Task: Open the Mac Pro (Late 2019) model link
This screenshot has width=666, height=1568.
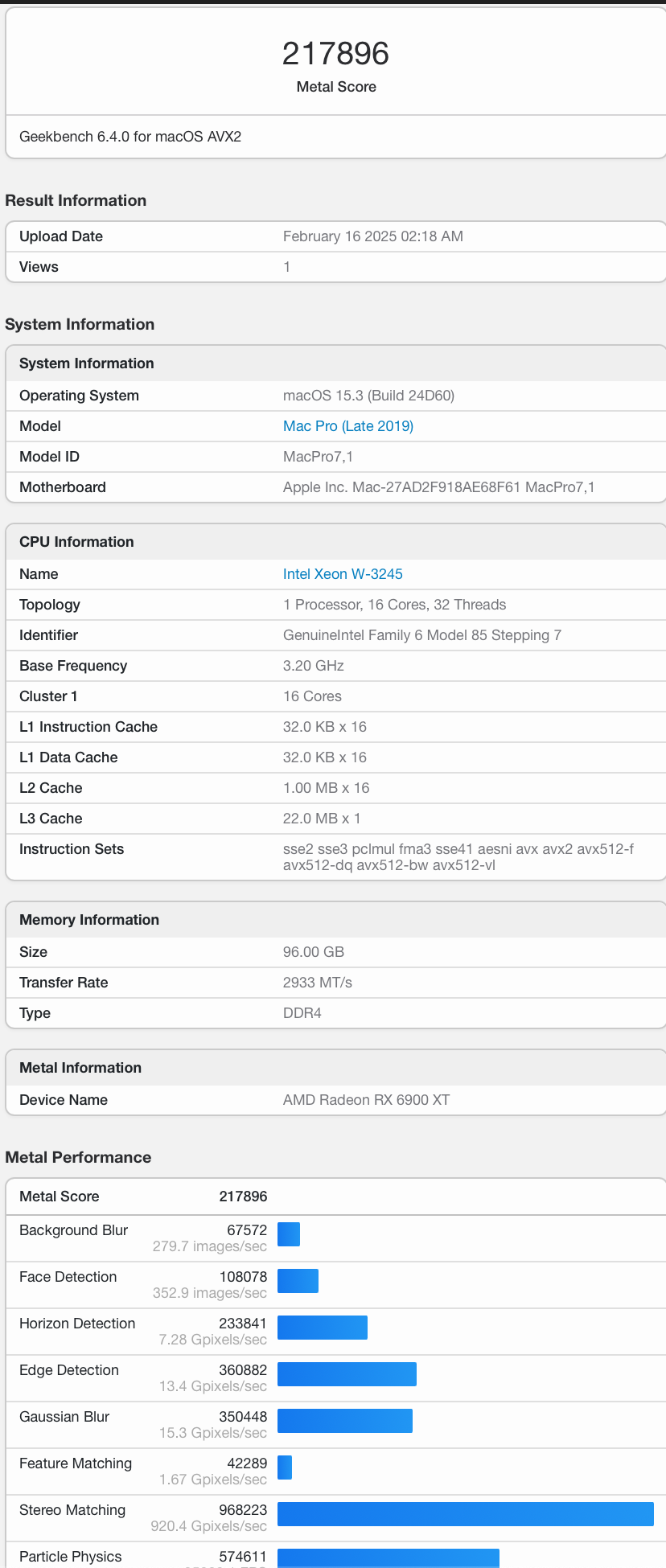Action: 348,426
